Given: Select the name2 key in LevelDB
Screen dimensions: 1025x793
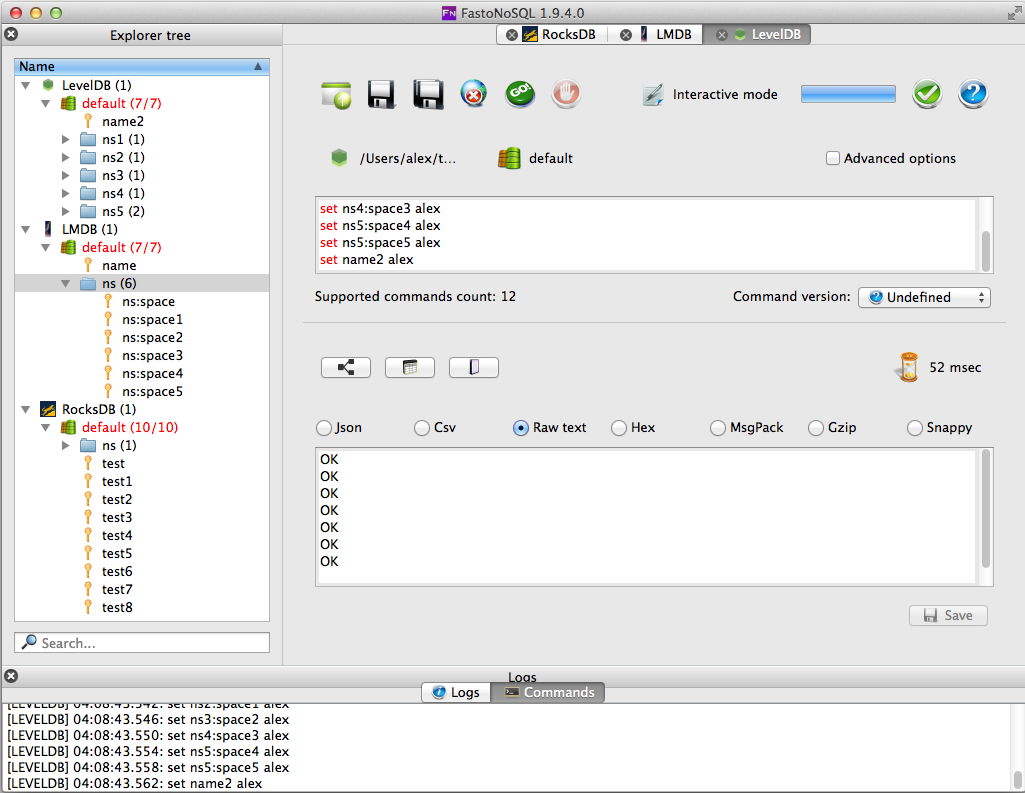Looking at the screenshot, I should point(122,122).
